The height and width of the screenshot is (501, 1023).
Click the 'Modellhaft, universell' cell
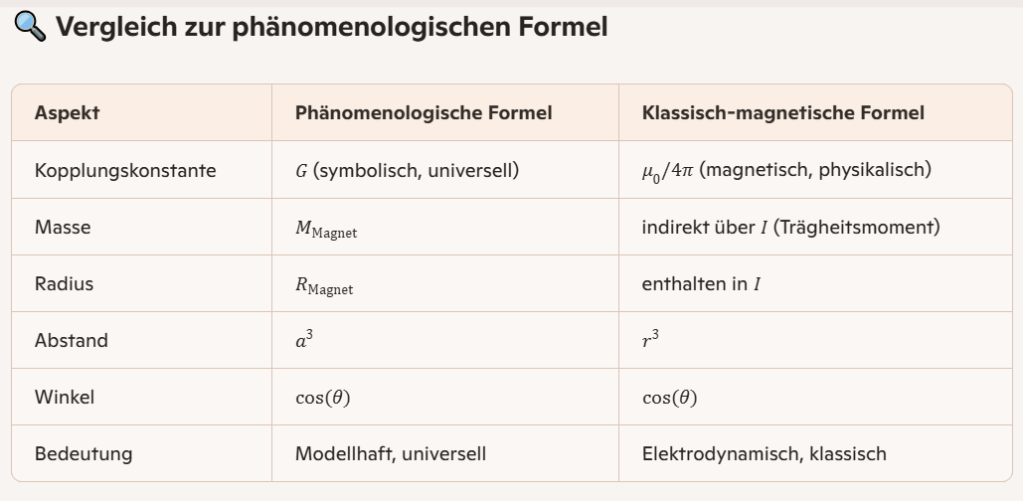390,454
